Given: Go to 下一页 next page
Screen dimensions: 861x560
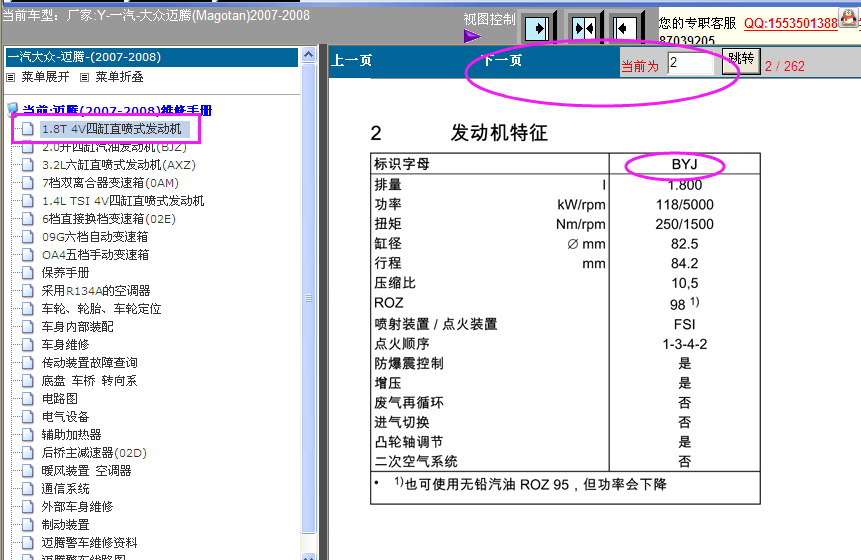Looking at the screenshot, I should coord(501,60).
